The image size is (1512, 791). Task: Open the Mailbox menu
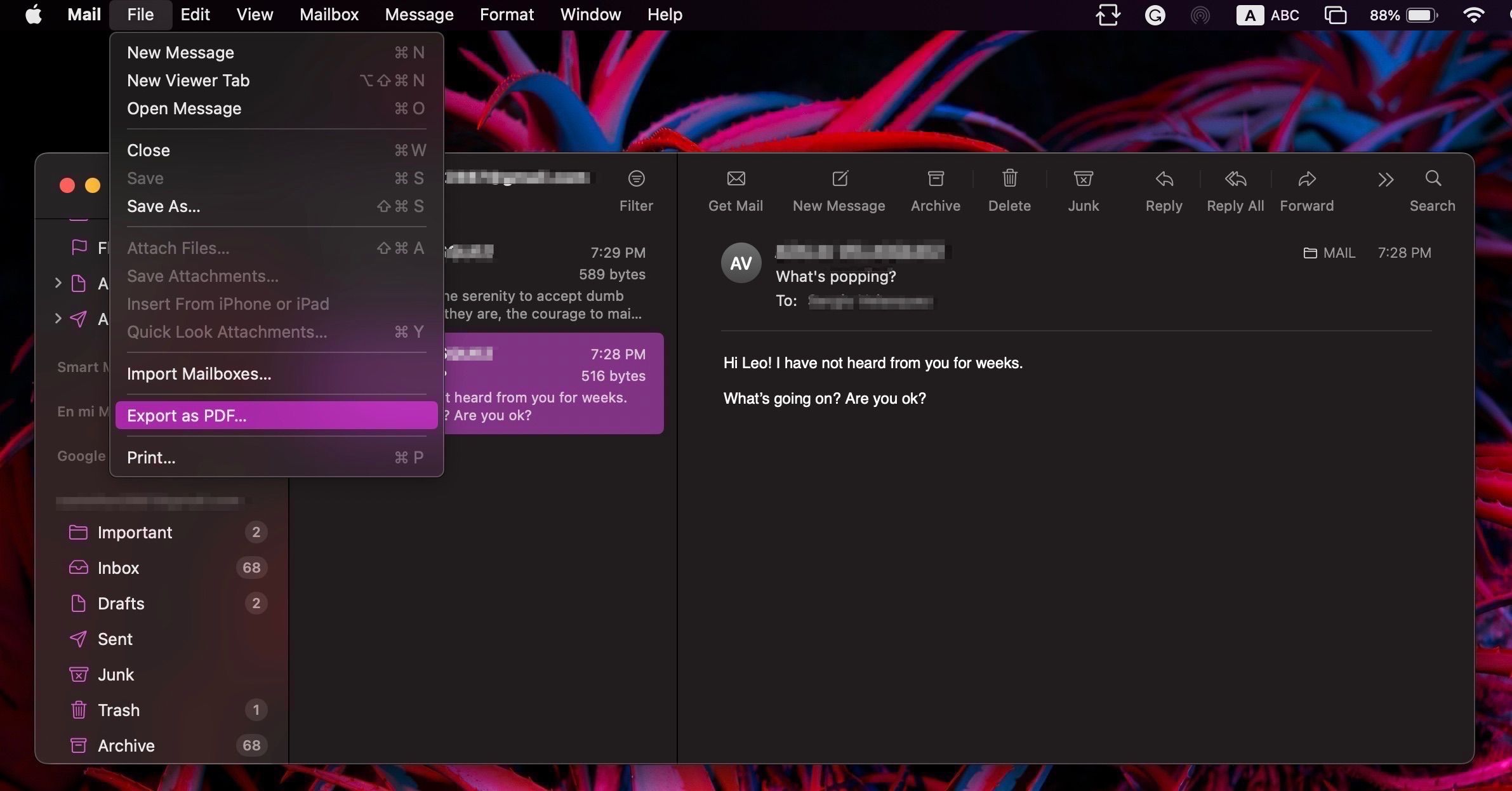[x=329, y=14]
